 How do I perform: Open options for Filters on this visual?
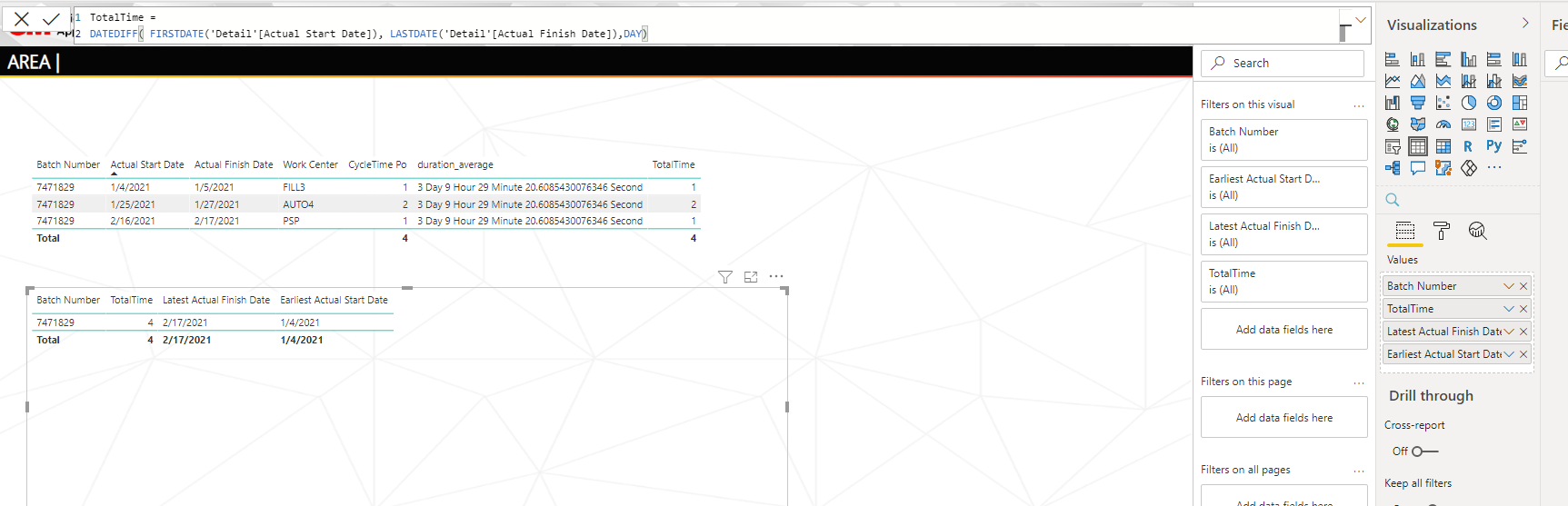(1359, 105)
